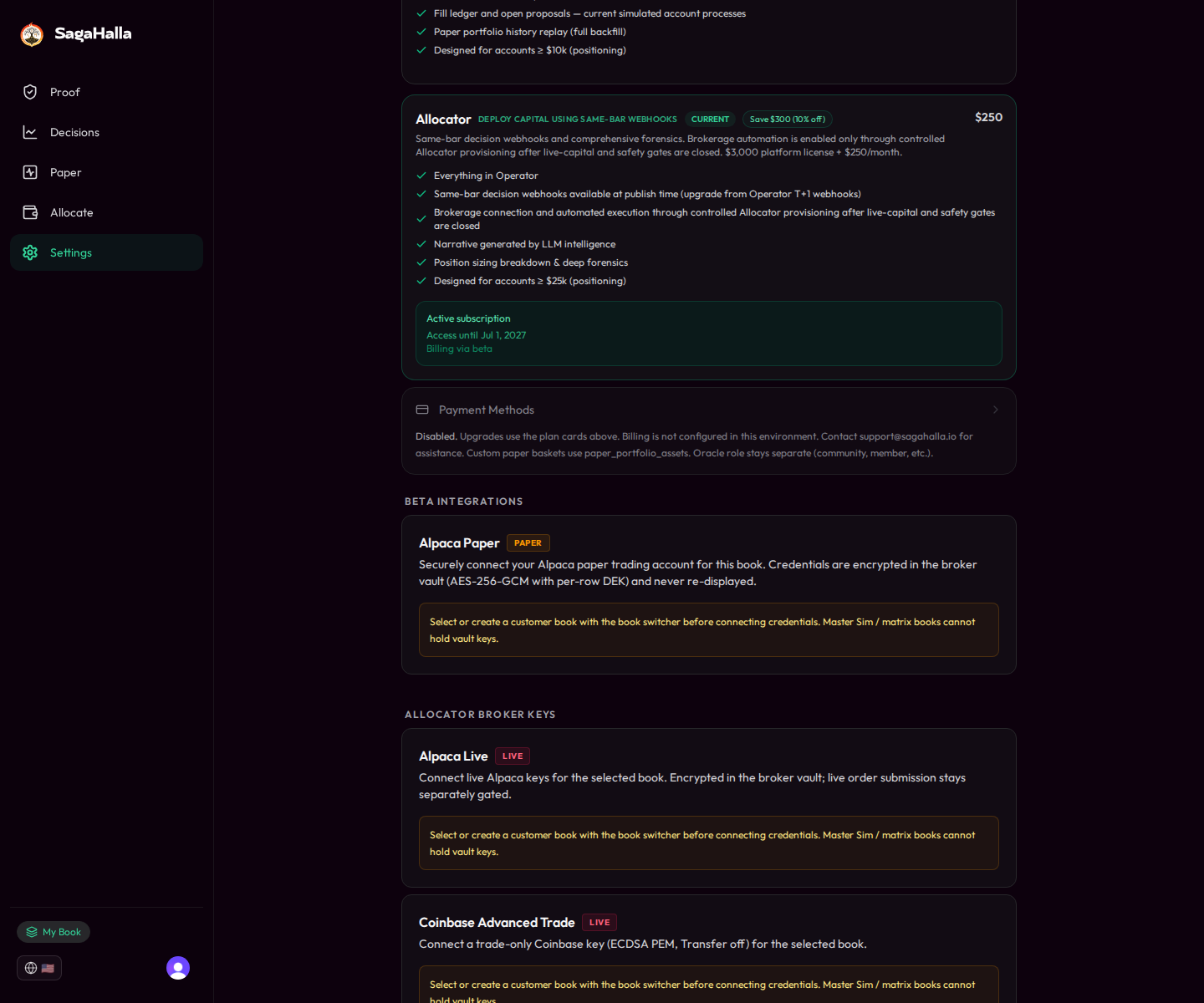Click the Coinbase Advanced Trade title
Image resolution: width=1204 pixels, height=1003 pixels.
[497, 923]
